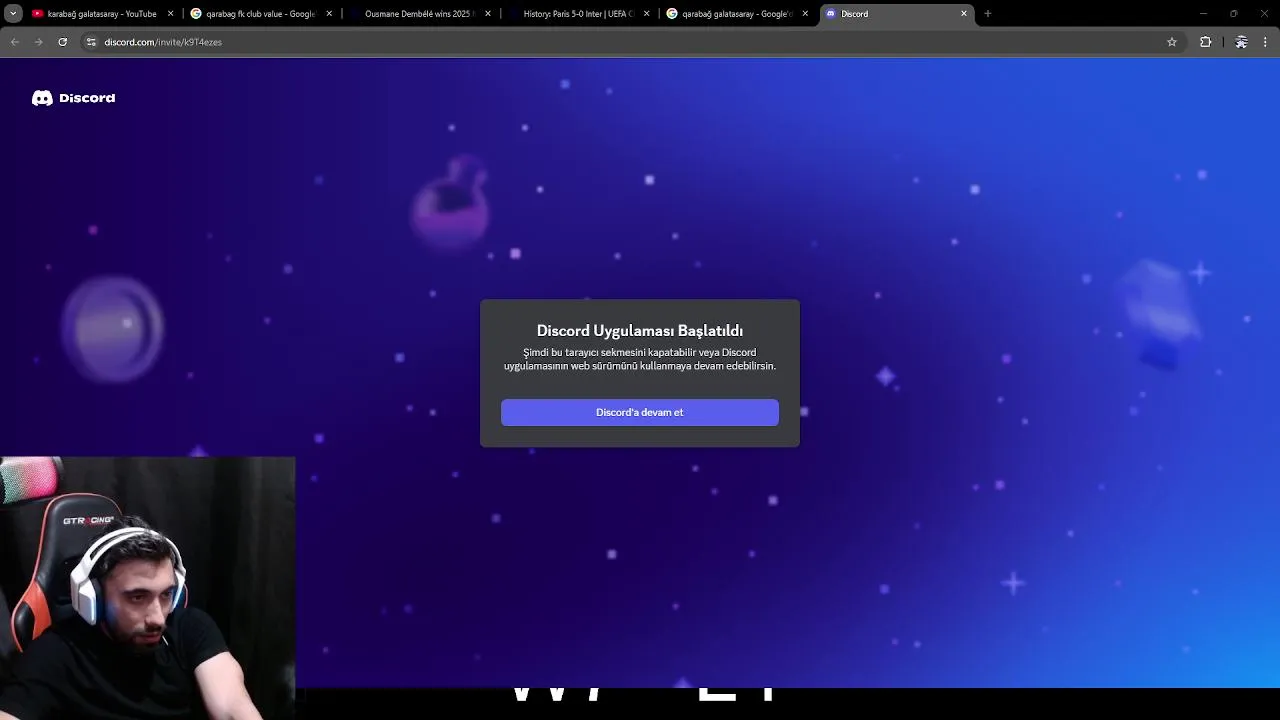Expand the tab search dropdown
Viewport: 1280px width, 720px height.
point(13,14)
